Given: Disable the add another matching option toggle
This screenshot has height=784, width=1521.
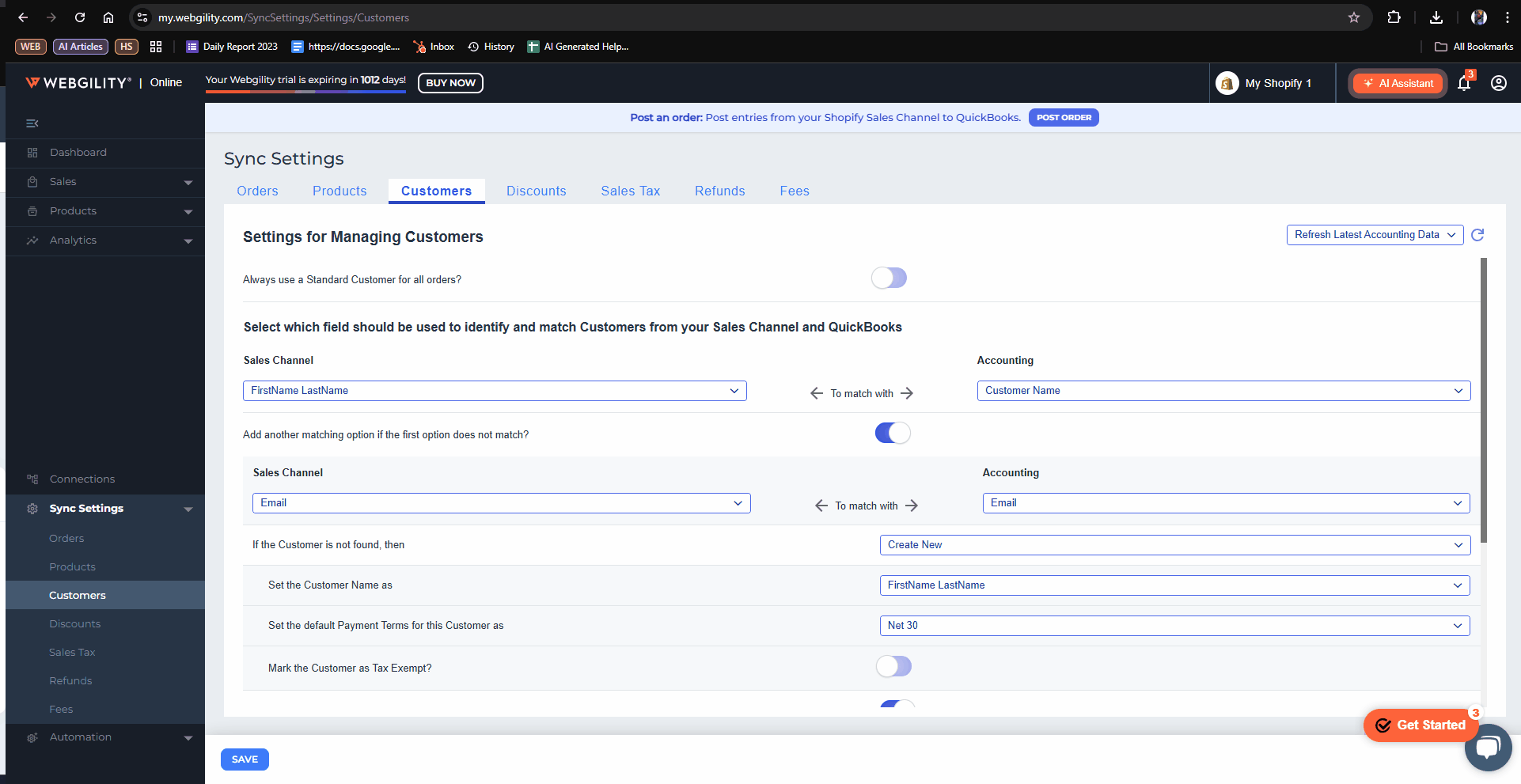Looking at the screenshot, I should (x=893, y=434).
